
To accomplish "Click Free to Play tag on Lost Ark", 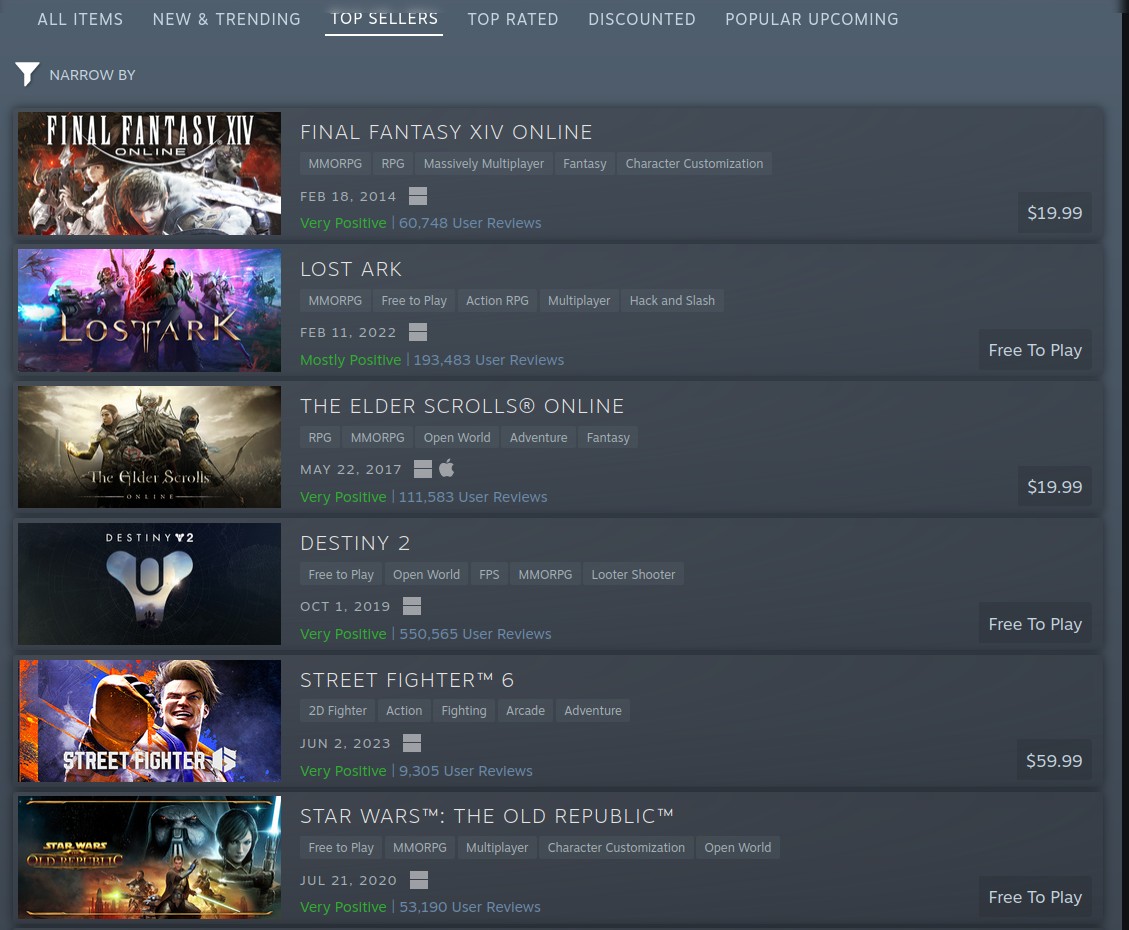I will (413, 300).
